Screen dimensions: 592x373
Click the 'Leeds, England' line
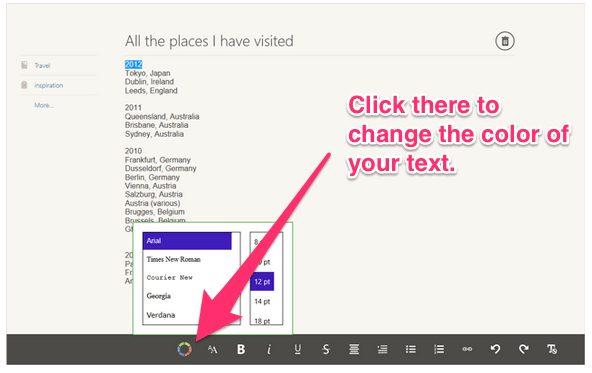pos(151,91)
